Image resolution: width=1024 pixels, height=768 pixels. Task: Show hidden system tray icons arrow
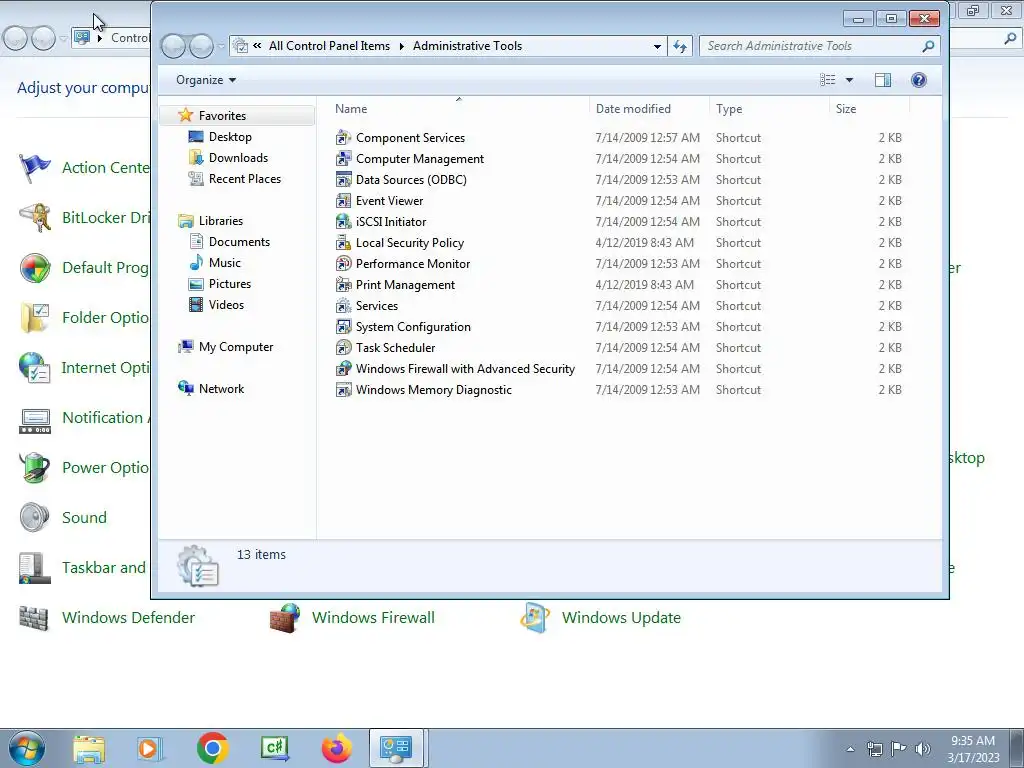(x=850, y=749)
